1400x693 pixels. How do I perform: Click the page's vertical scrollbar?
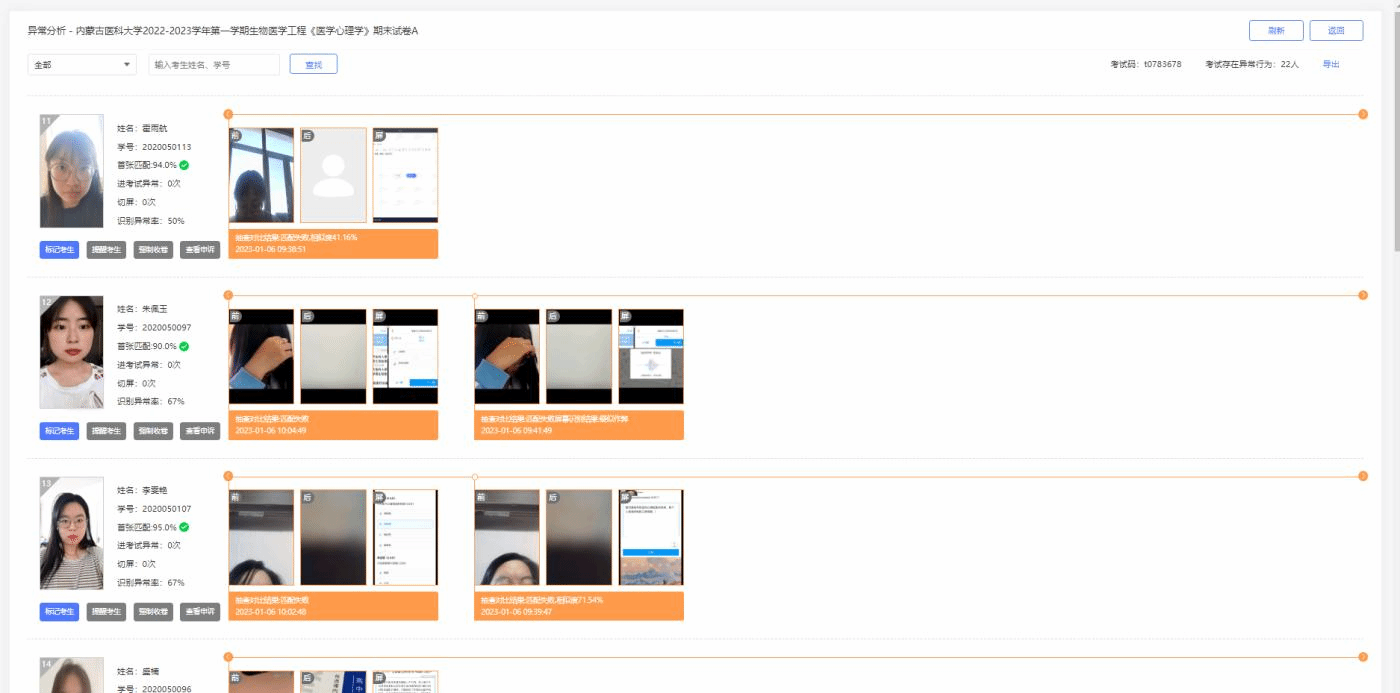point(1395,130)
